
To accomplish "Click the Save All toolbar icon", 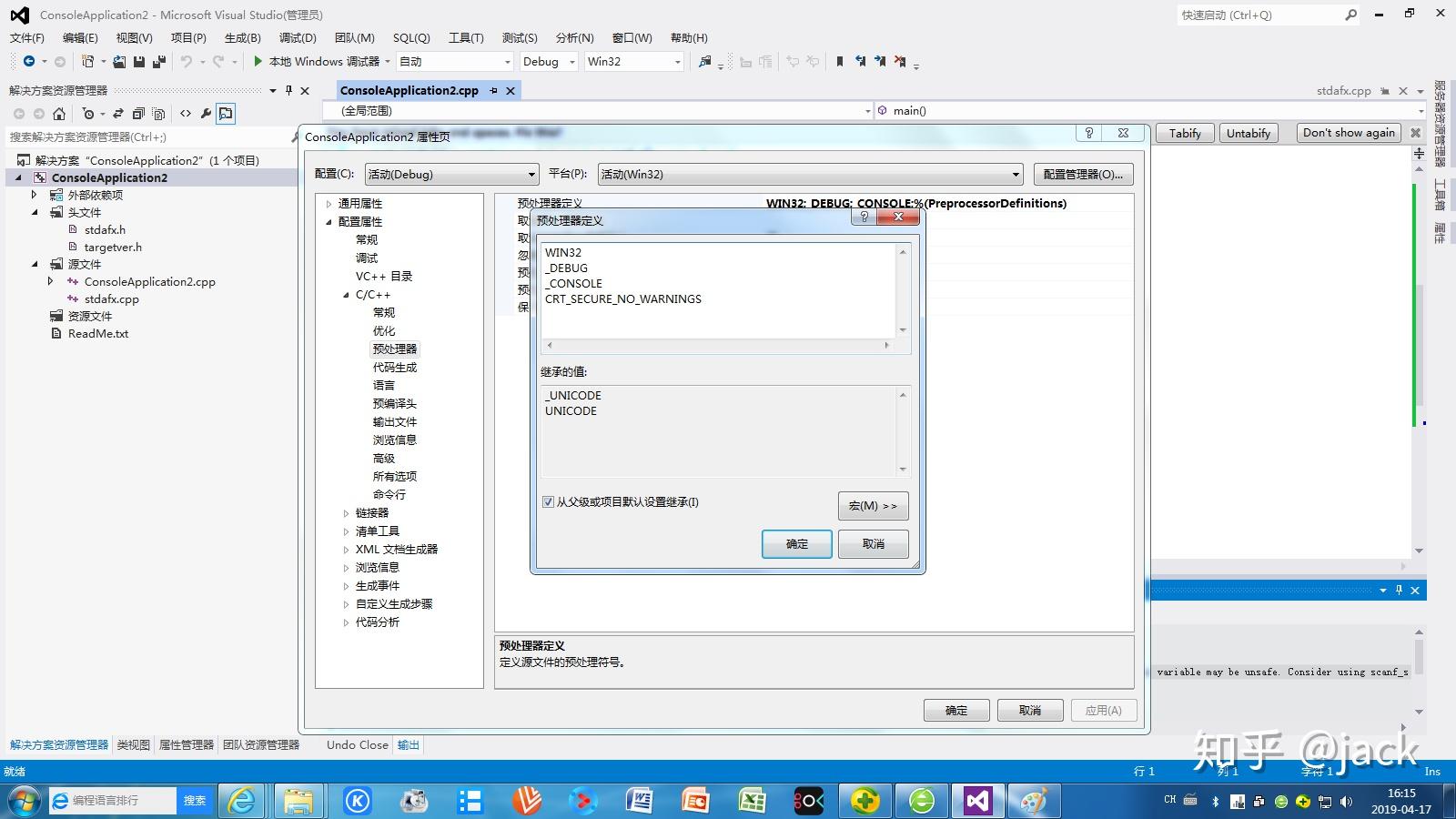I will 158,62.
